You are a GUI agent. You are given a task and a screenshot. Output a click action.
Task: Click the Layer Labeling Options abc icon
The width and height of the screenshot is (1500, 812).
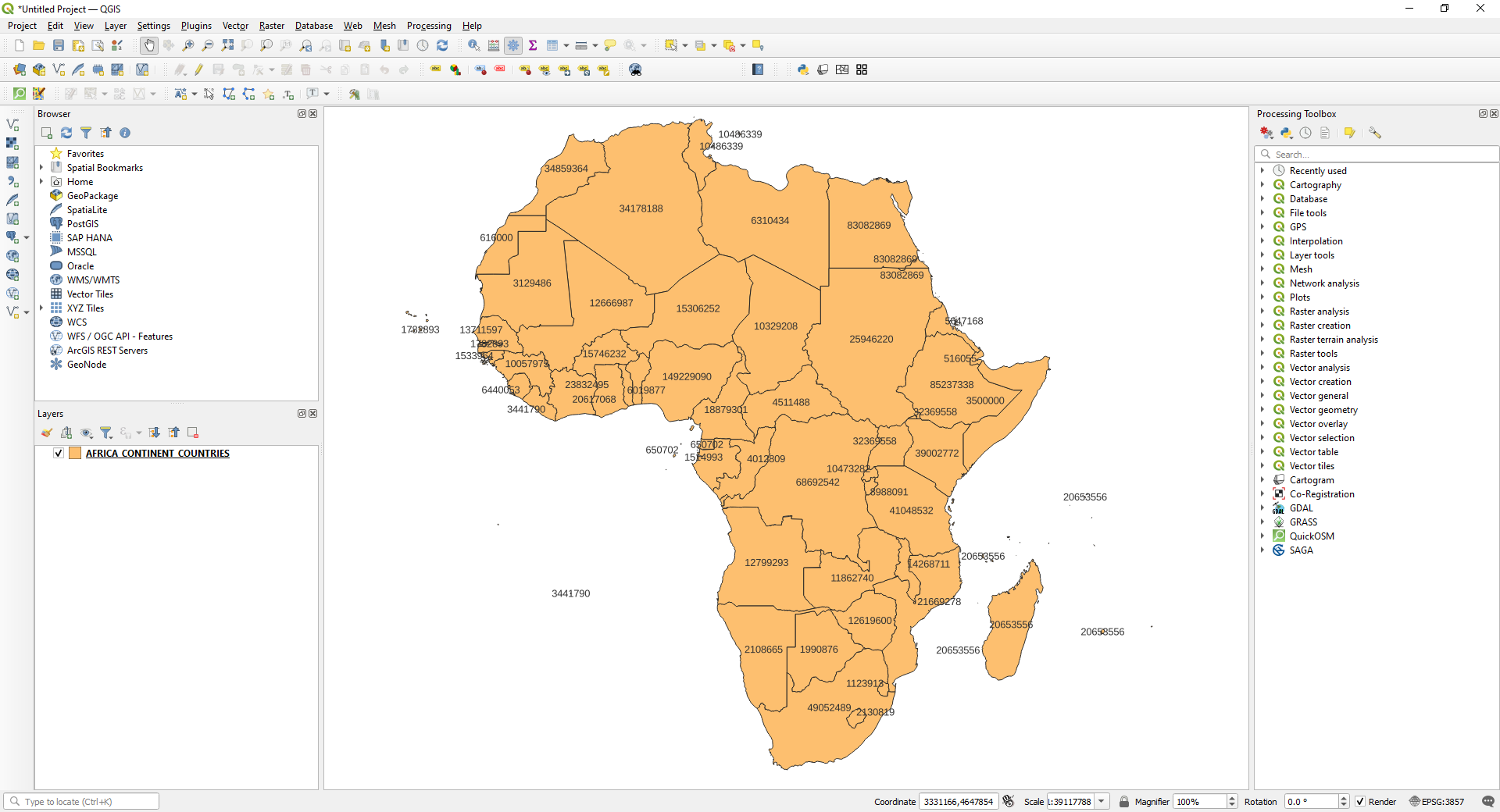pos(435,69)
